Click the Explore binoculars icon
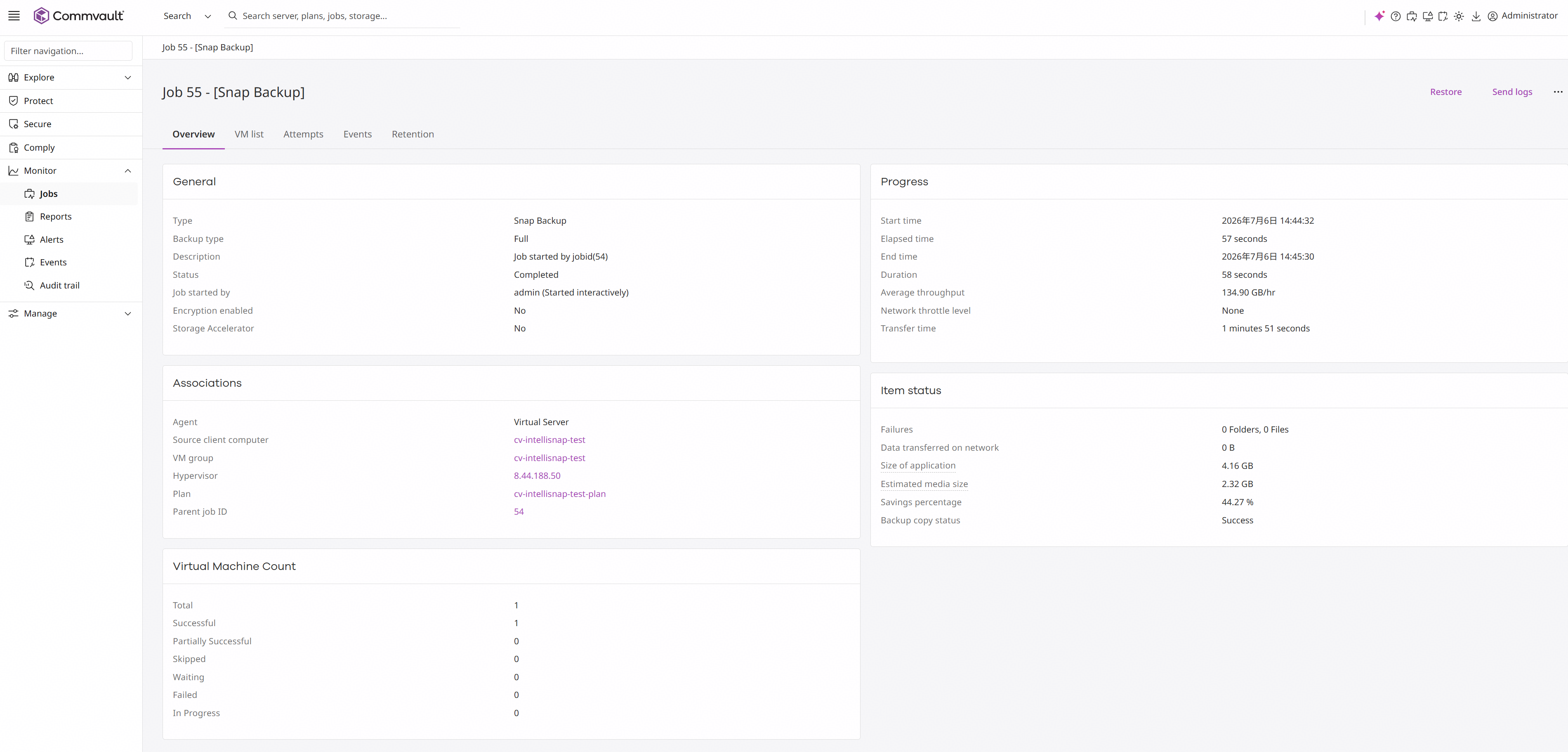The image size is (1568, 752). (x=13, y=77)
